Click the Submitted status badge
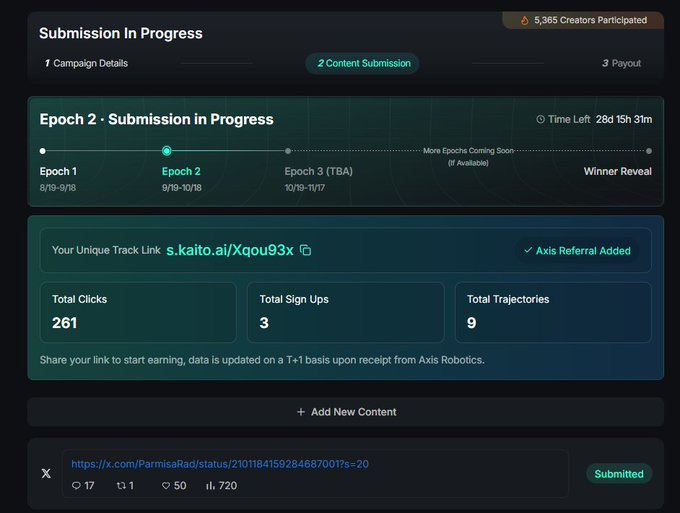 click(619, 474)
